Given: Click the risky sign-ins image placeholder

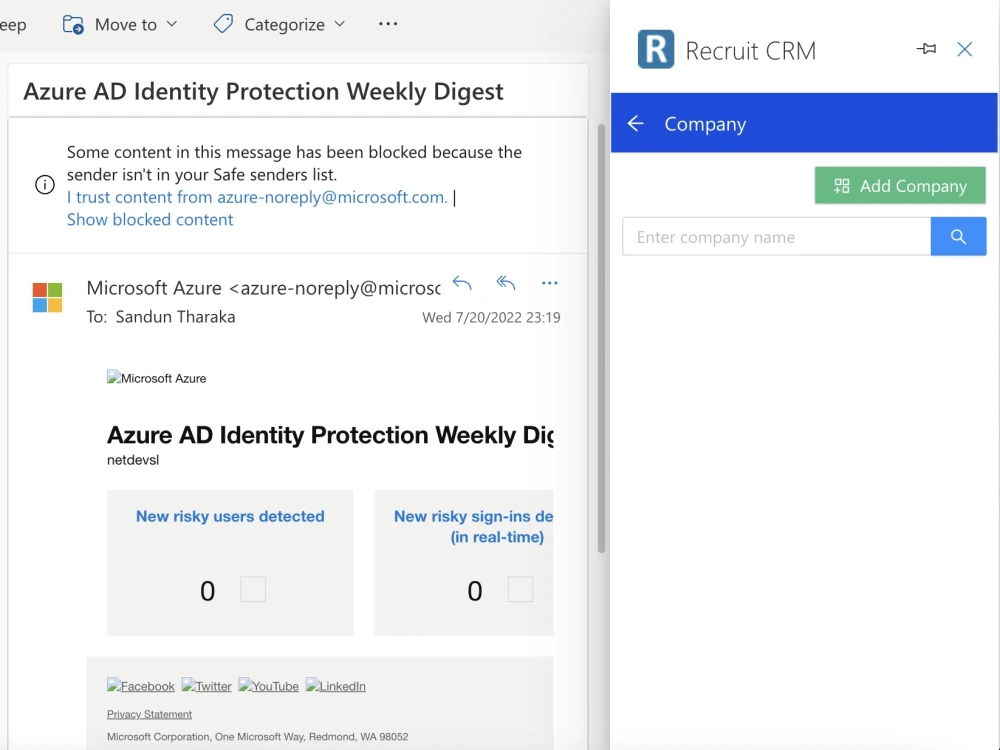Looking at the screenshot, I should pos(520,589).
